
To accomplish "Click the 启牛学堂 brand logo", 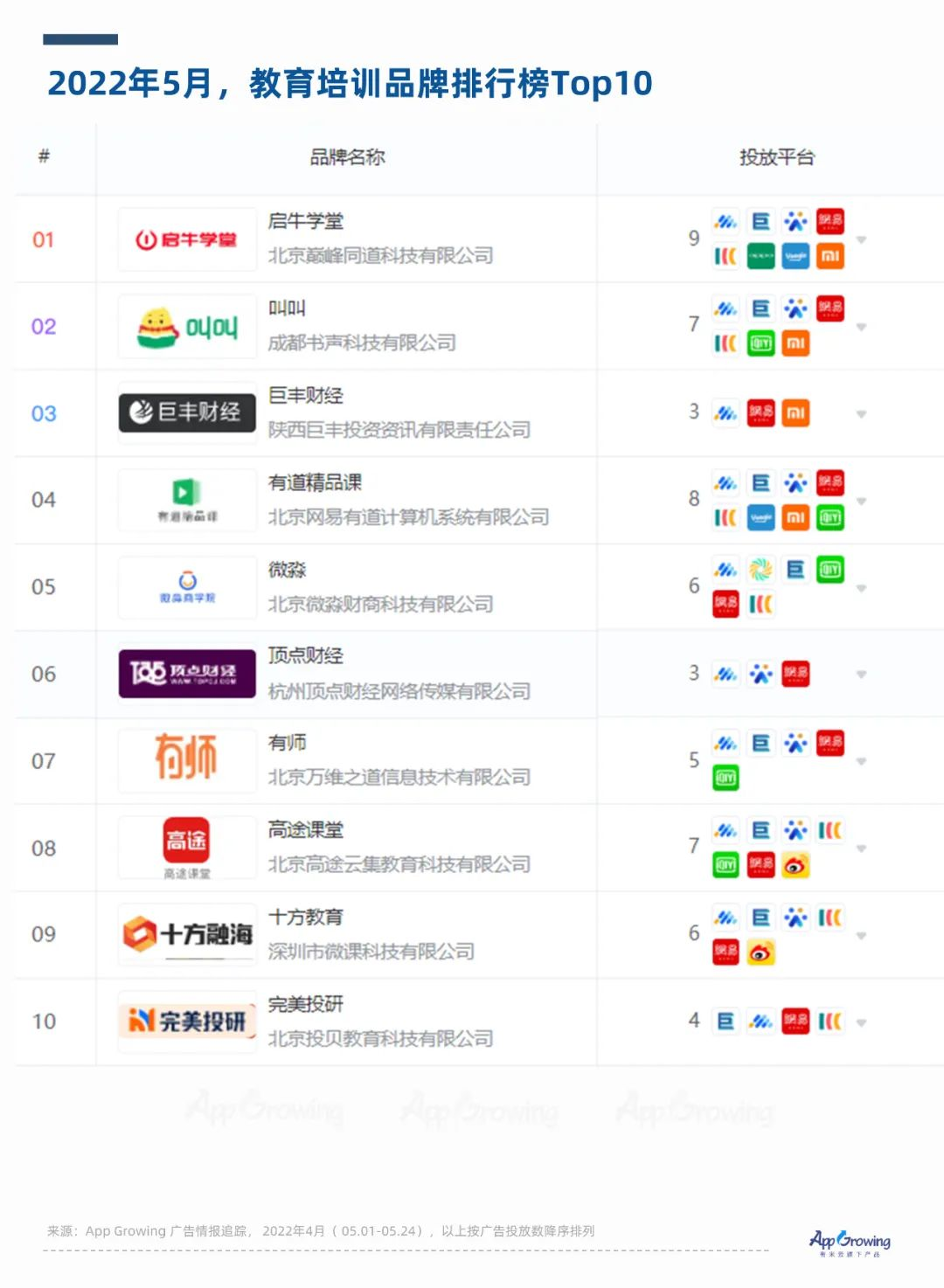I will [x=187, y=239].
